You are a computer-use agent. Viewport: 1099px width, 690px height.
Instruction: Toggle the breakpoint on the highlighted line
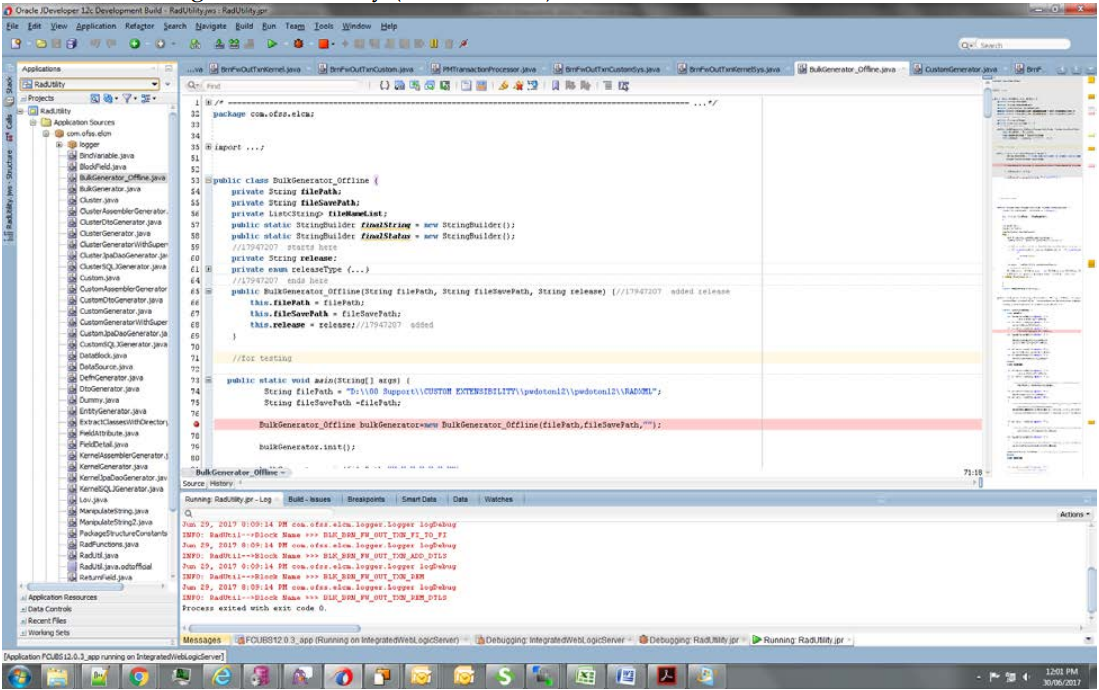click(x=198, y=425)
